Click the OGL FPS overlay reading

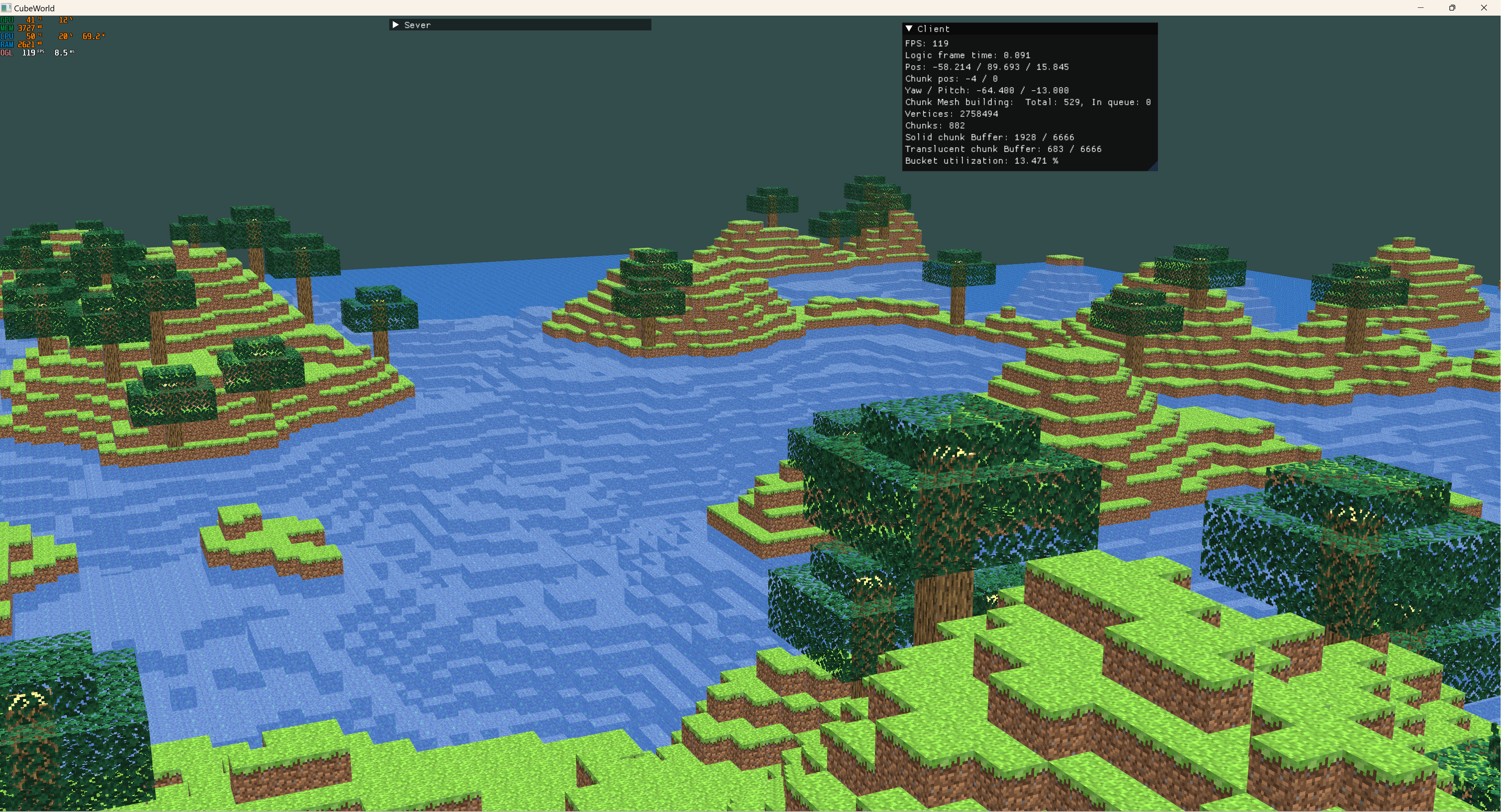point(29,52)
